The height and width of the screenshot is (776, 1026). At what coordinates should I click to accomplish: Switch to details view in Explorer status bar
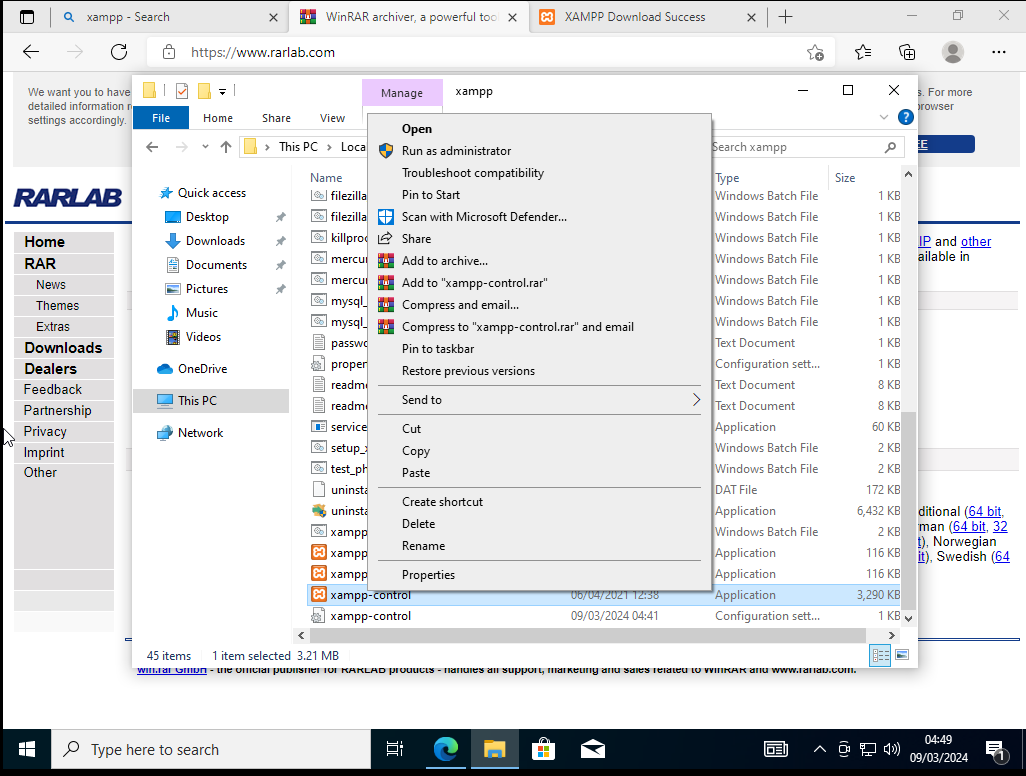(x=881, y=655)
